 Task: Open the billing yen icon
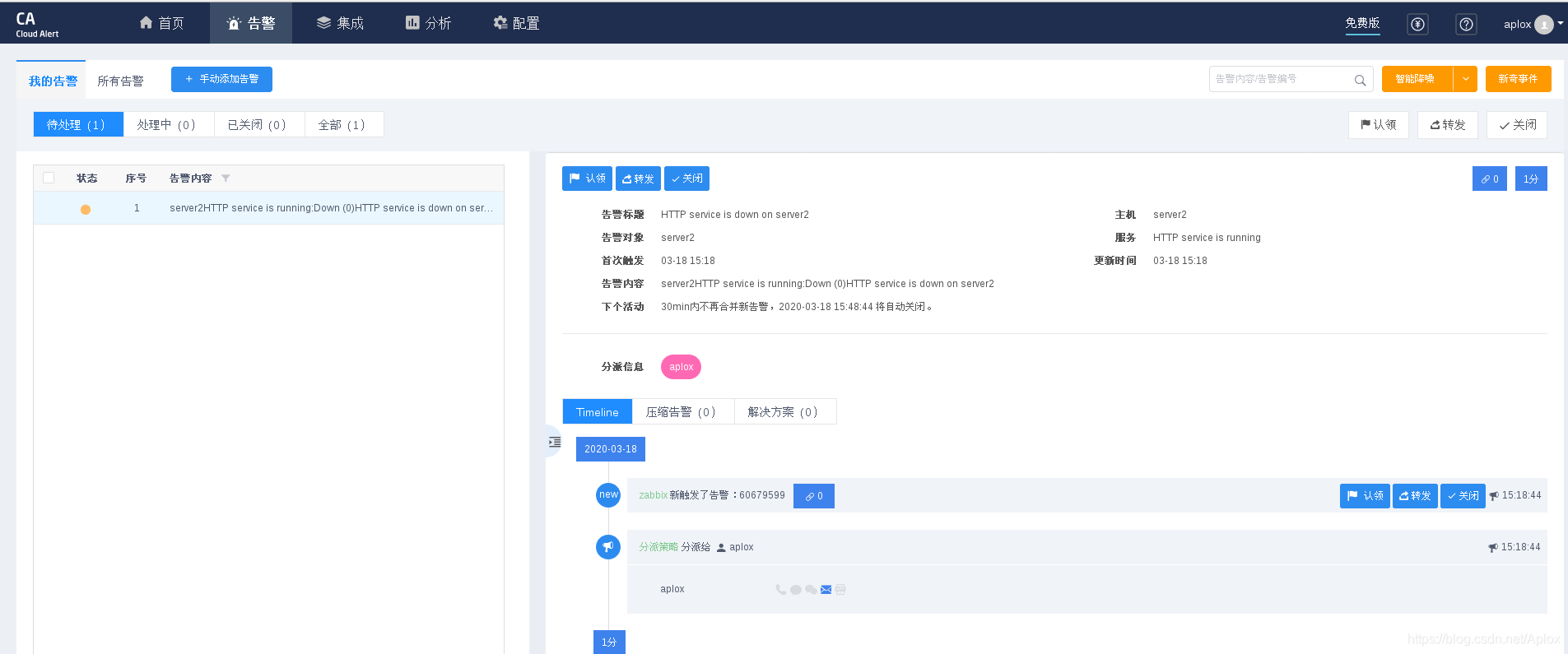pos(1417,24)
